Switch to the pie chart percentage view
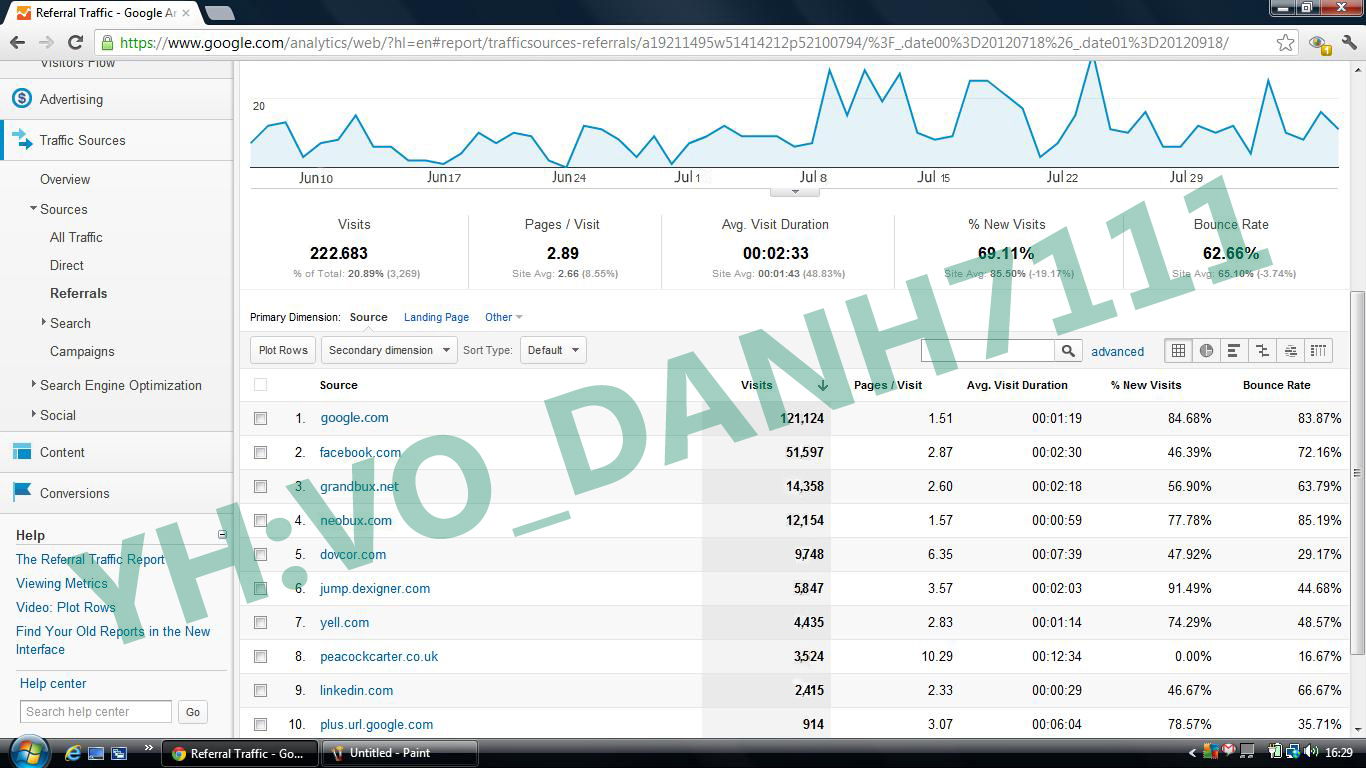The height and width of the screenshot is (768, 1366). (x=1206, y=350)
